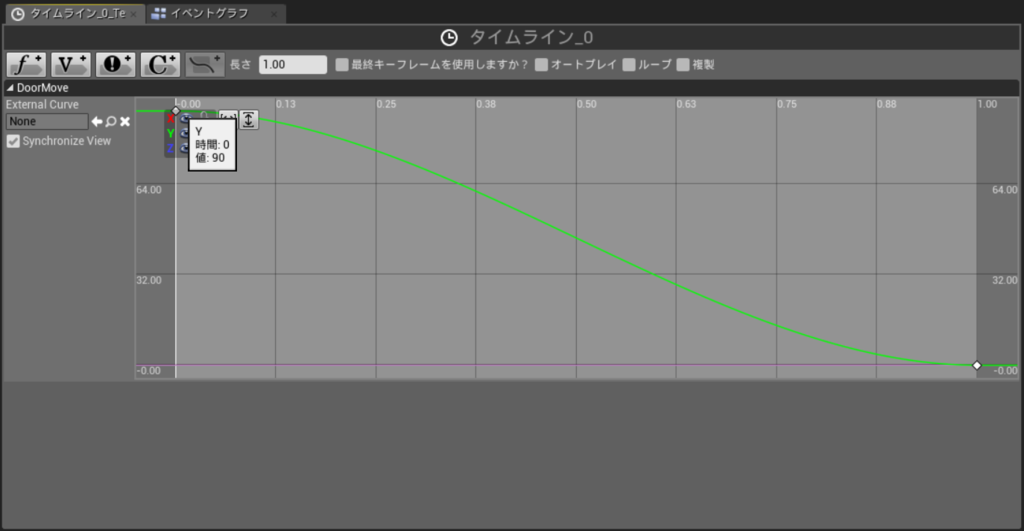Click the 0.50 time ruler label
Screen dimensions: 1024x531
click(x=586, y=104)
